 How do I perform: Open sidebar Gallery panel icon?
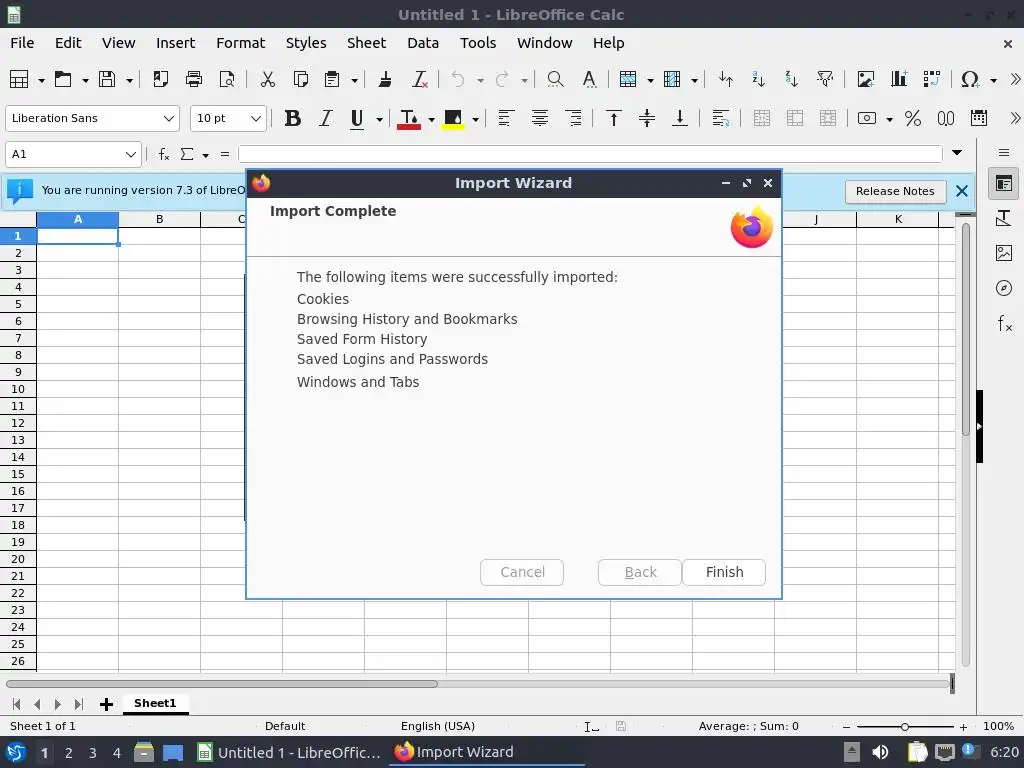pos(1004,253)
